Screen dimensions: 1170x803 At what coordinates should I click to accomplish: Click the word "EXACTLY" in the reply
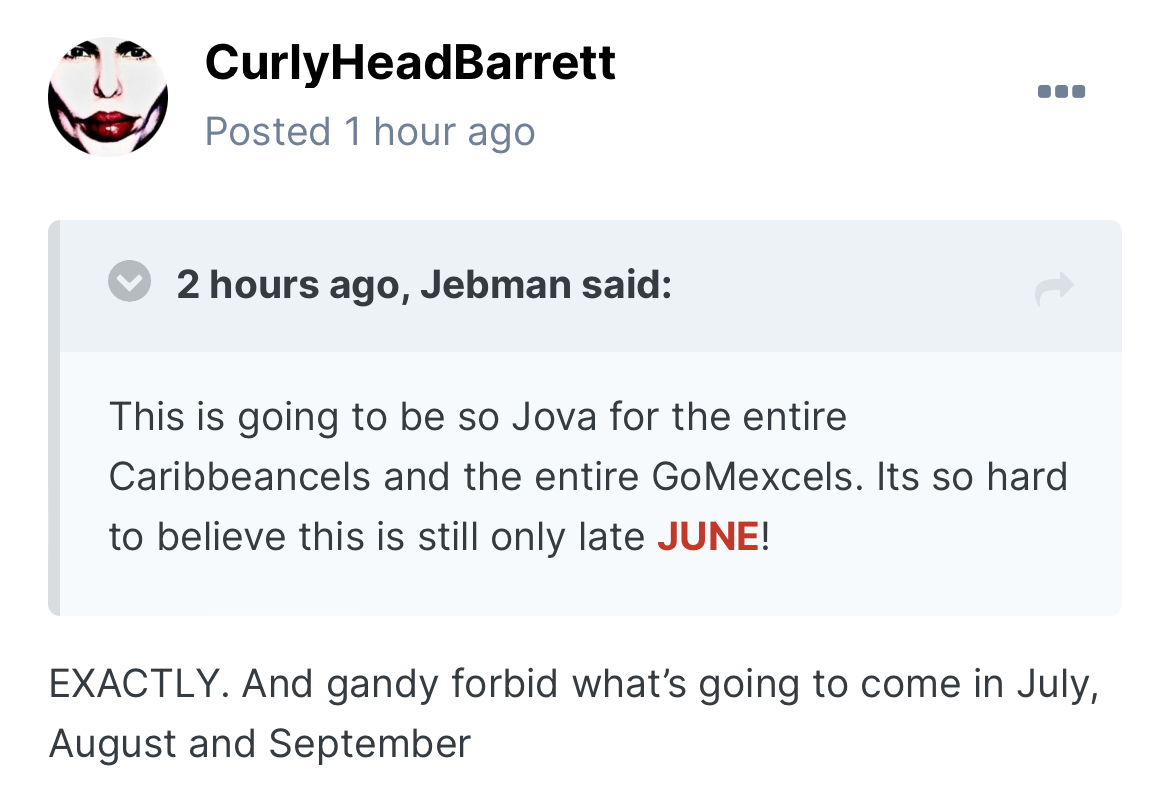[132, 687]
